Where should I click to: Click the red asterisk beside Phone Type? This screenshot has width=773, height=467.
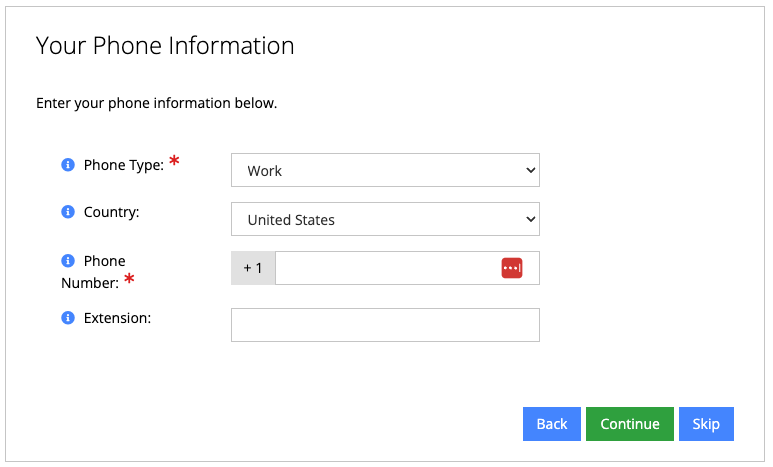pyautogui.click(x=175, y=162)
